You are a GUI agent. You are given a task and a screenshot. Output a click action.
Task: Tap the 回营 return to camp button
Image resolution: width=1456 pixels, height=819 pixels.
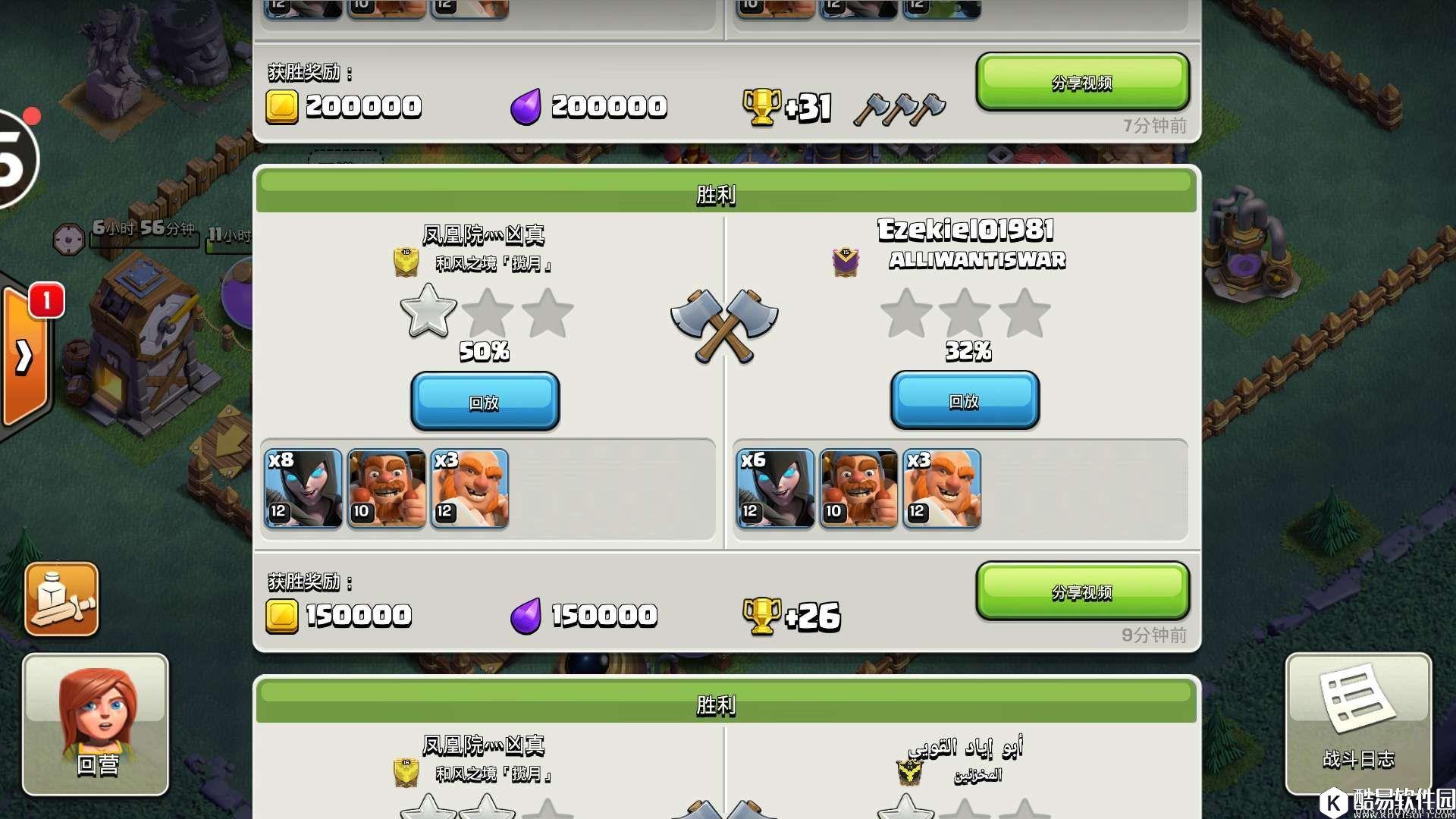coord(96,723)
